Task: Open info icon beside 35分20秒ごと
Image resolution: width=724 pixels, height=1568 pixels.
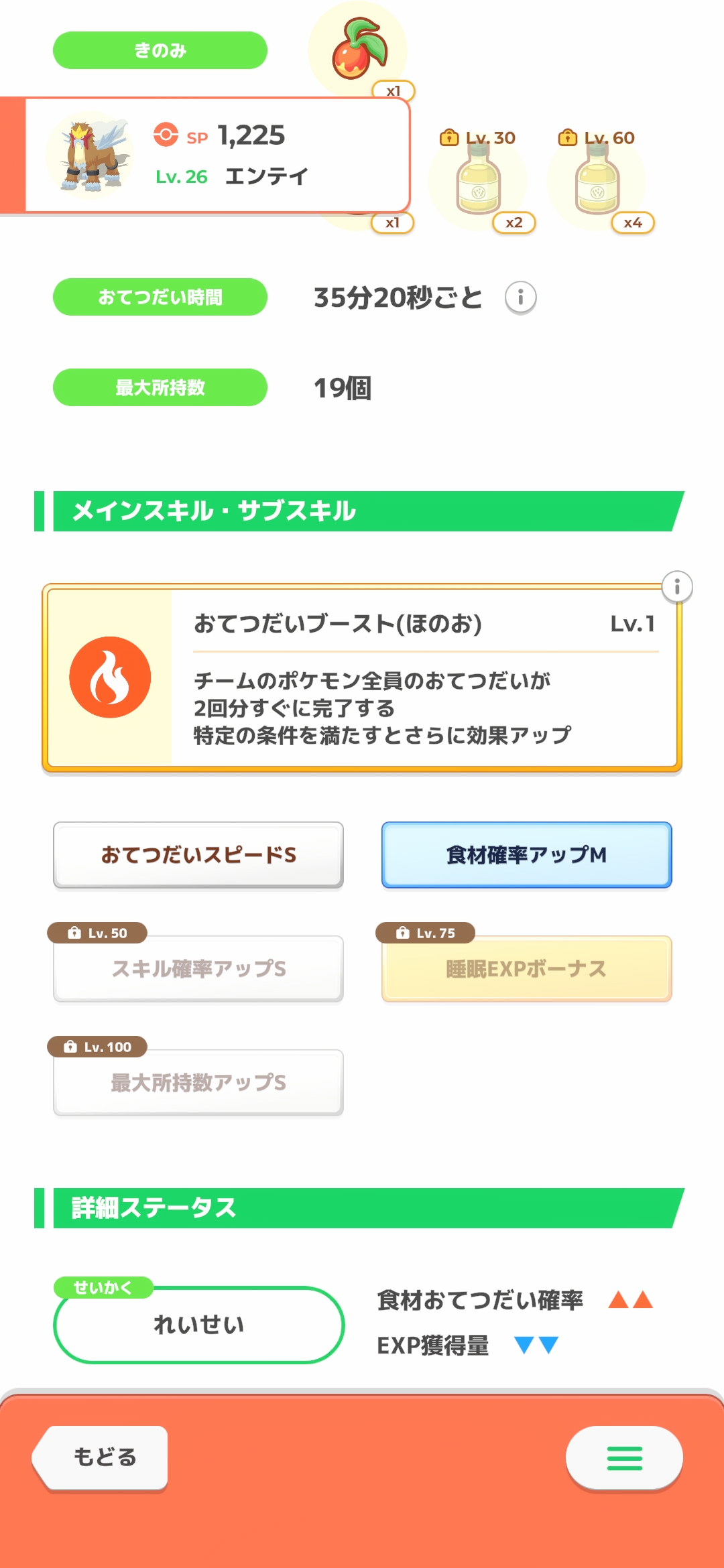Action: click(520, 297)
